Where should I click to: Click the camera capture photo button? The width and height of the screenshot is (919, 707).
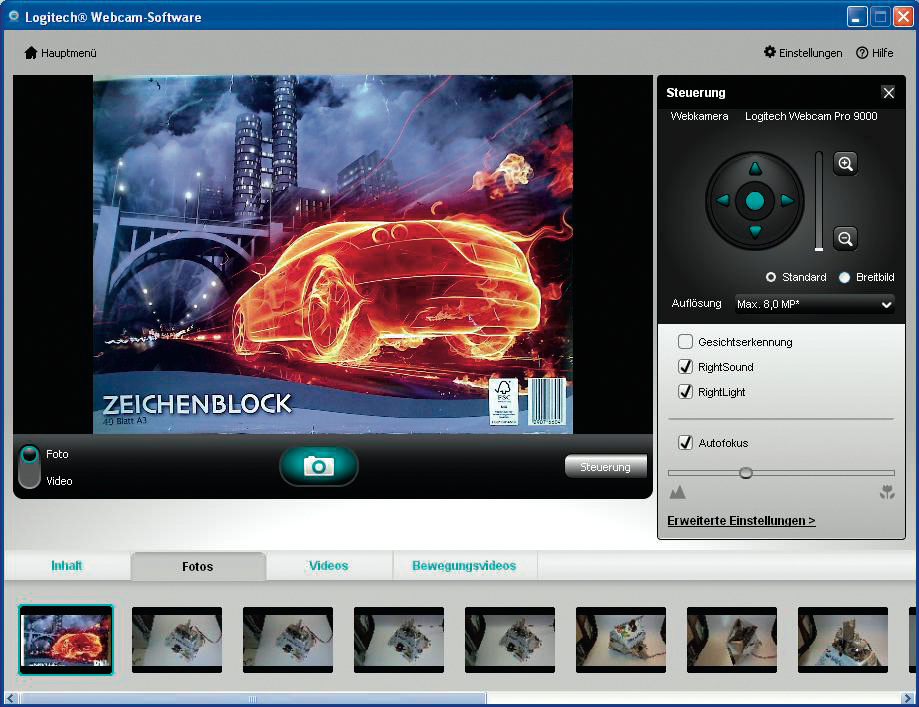coord(318,466)
